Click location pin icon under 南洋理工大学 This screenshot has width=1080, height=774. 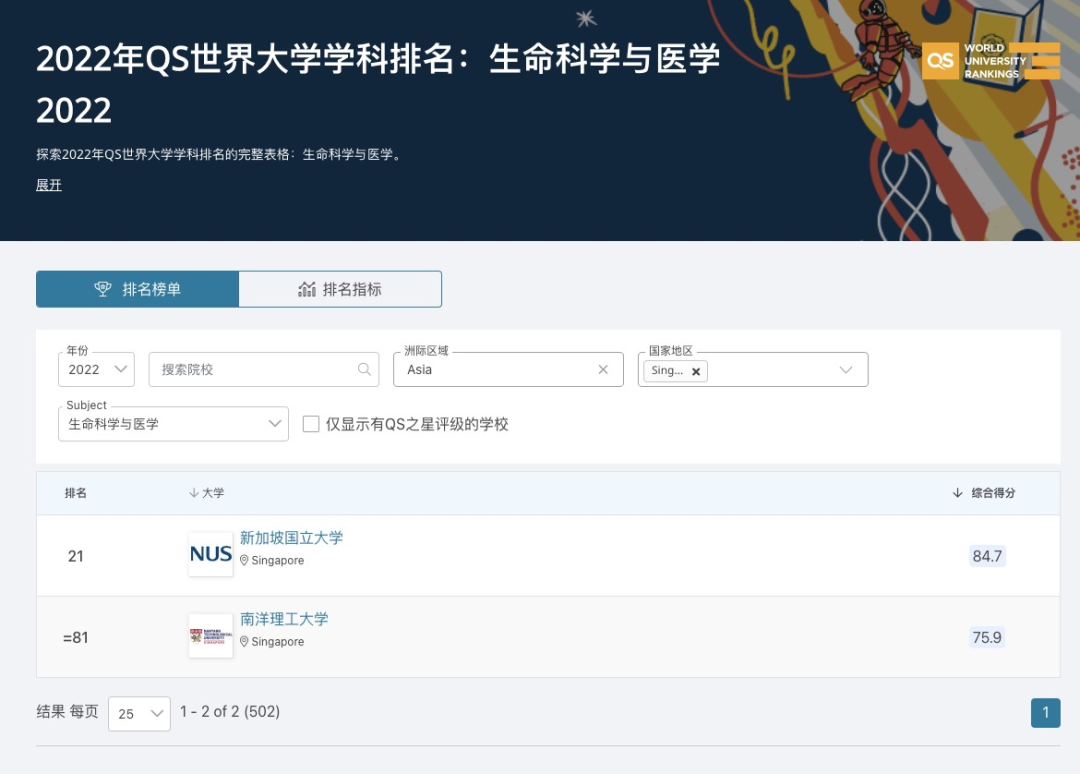click(244, 642)
